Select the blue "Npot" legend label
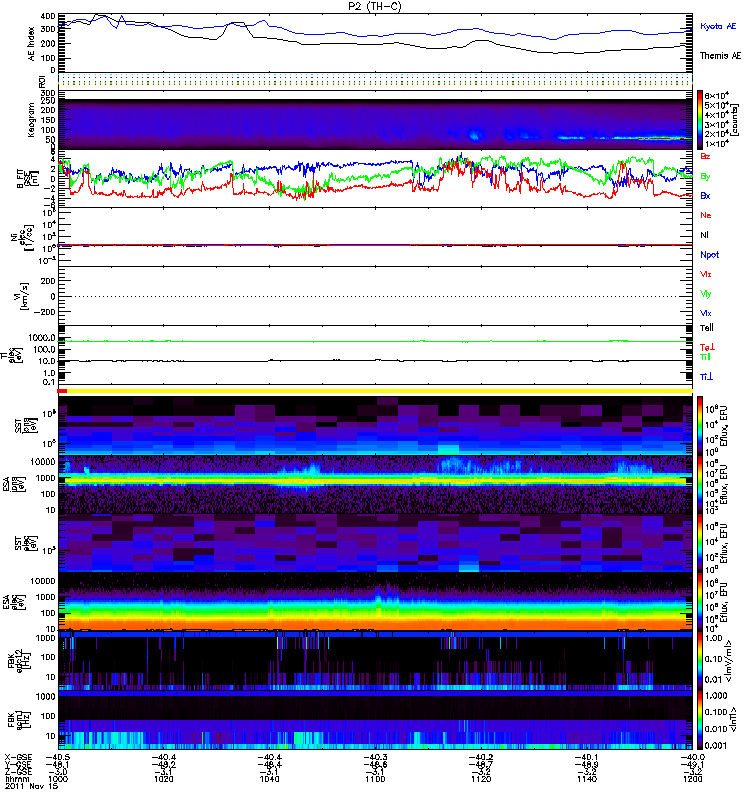This screenshot has height=800, width=750. coord(709,255)
